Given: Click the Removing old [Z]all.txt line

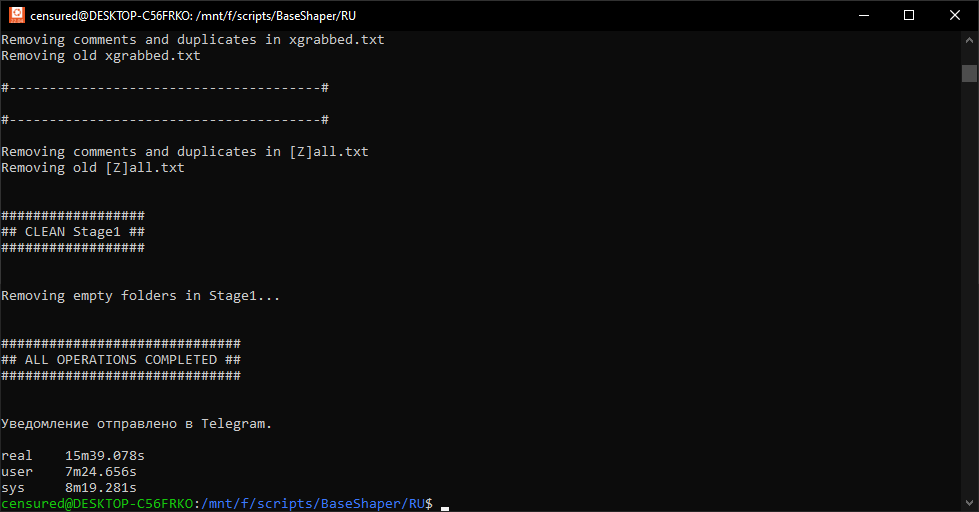Looking at the screenshot, I should tap(93, 168).
